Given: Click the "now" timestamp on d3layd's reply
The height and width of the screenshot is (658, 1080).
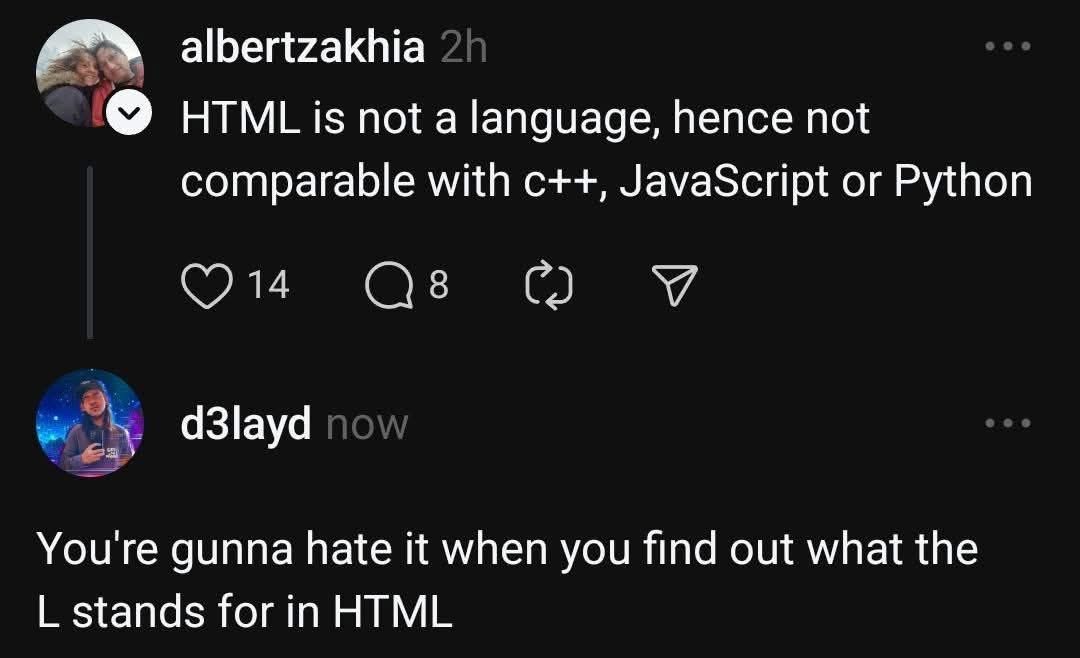Looking at the screenshot, I should [x=367, y=425].
